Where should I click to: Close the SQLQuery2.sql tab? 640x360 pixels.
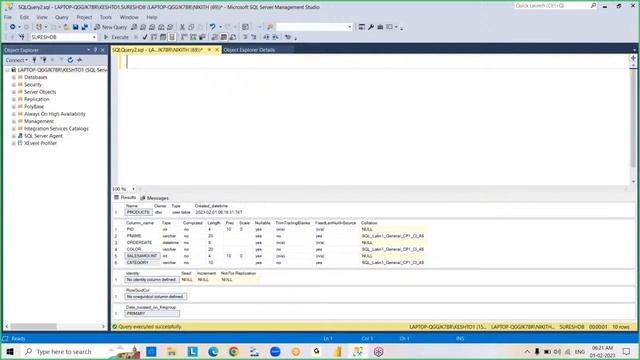click(x=217, y=50)
